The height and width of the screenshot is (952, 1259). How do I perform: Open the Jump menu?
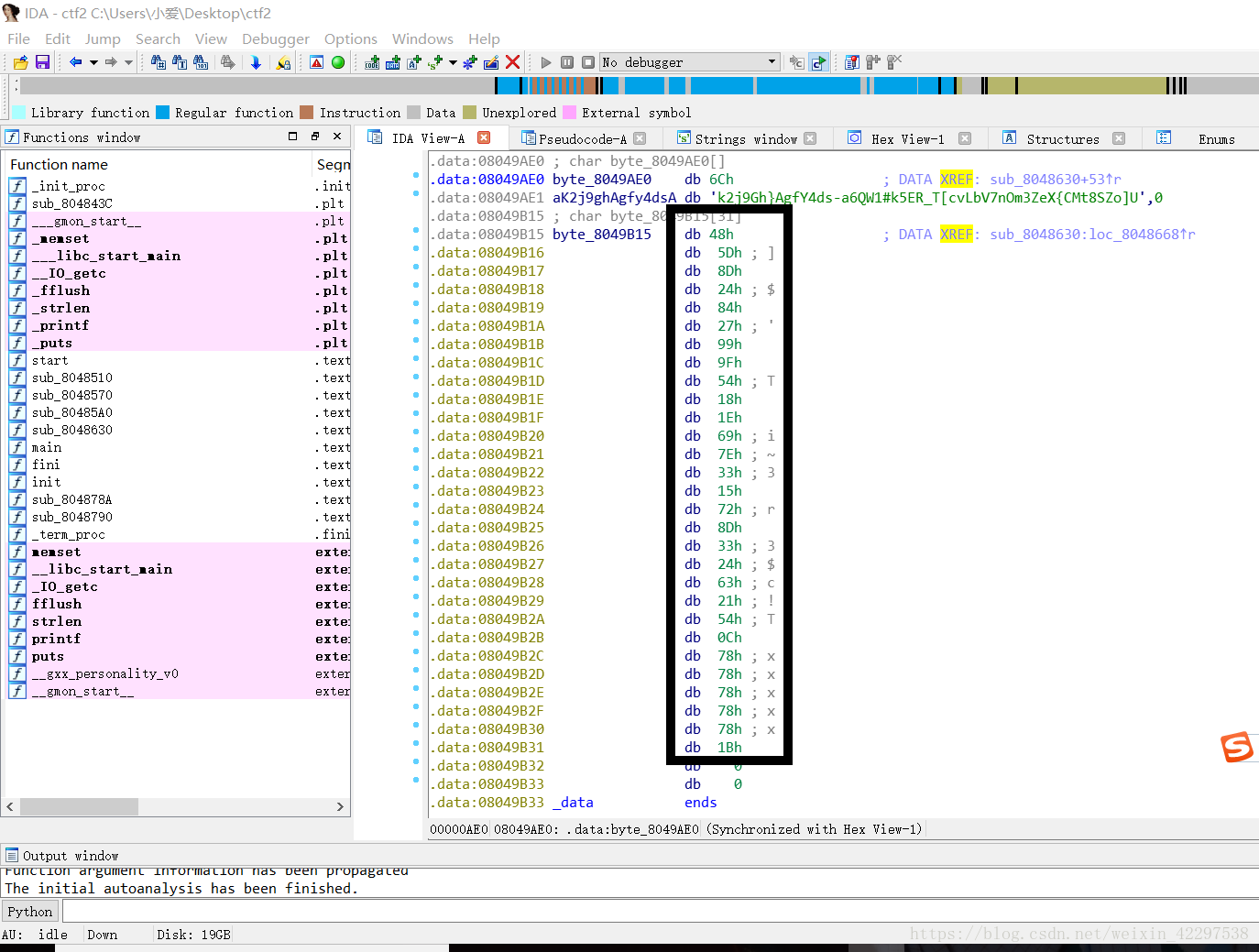pyautogui.click(x=103, y=39)
